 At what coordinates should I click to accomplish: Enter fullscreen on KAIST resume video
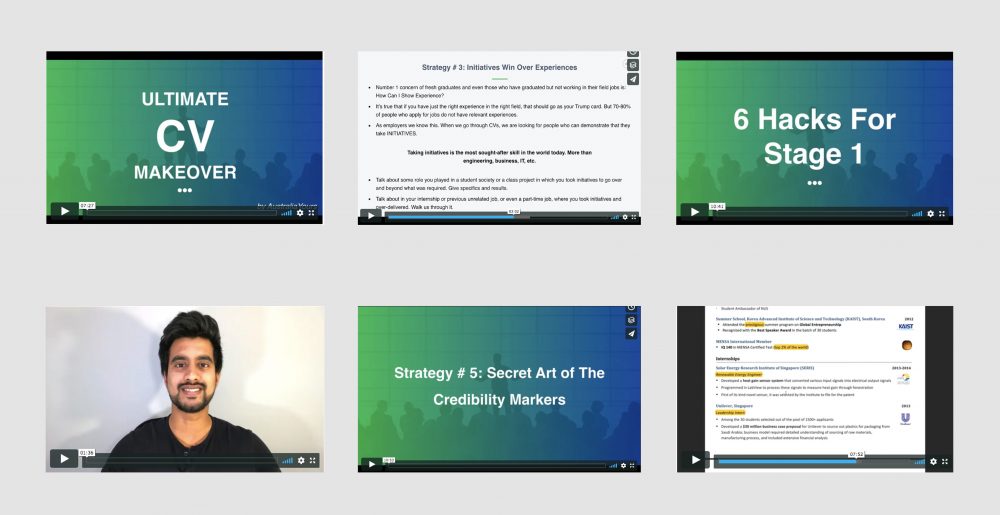point(945,461)
